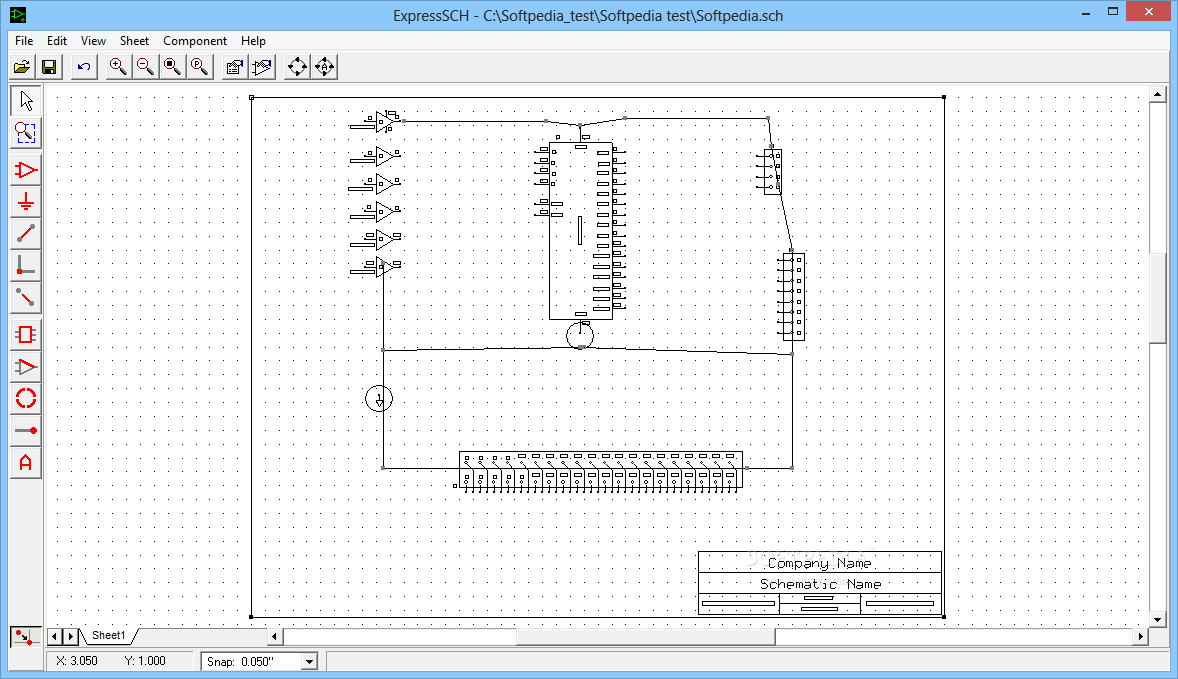Select the insert corner in wire tool
The width and height of the screenshot is (1178, 679).
tap(26, 266)
